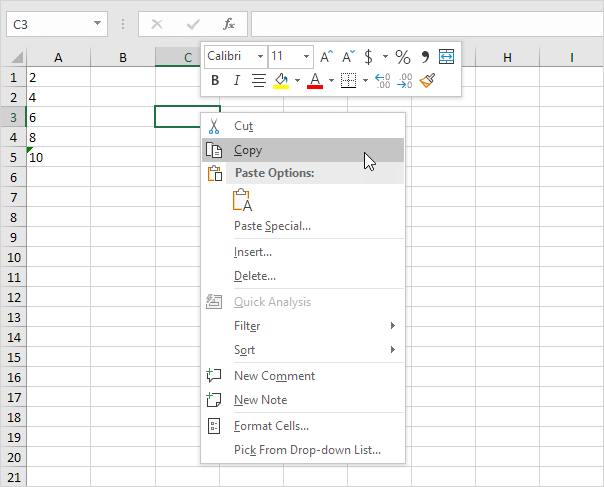Select Copy from the context menu

(248, 150)
